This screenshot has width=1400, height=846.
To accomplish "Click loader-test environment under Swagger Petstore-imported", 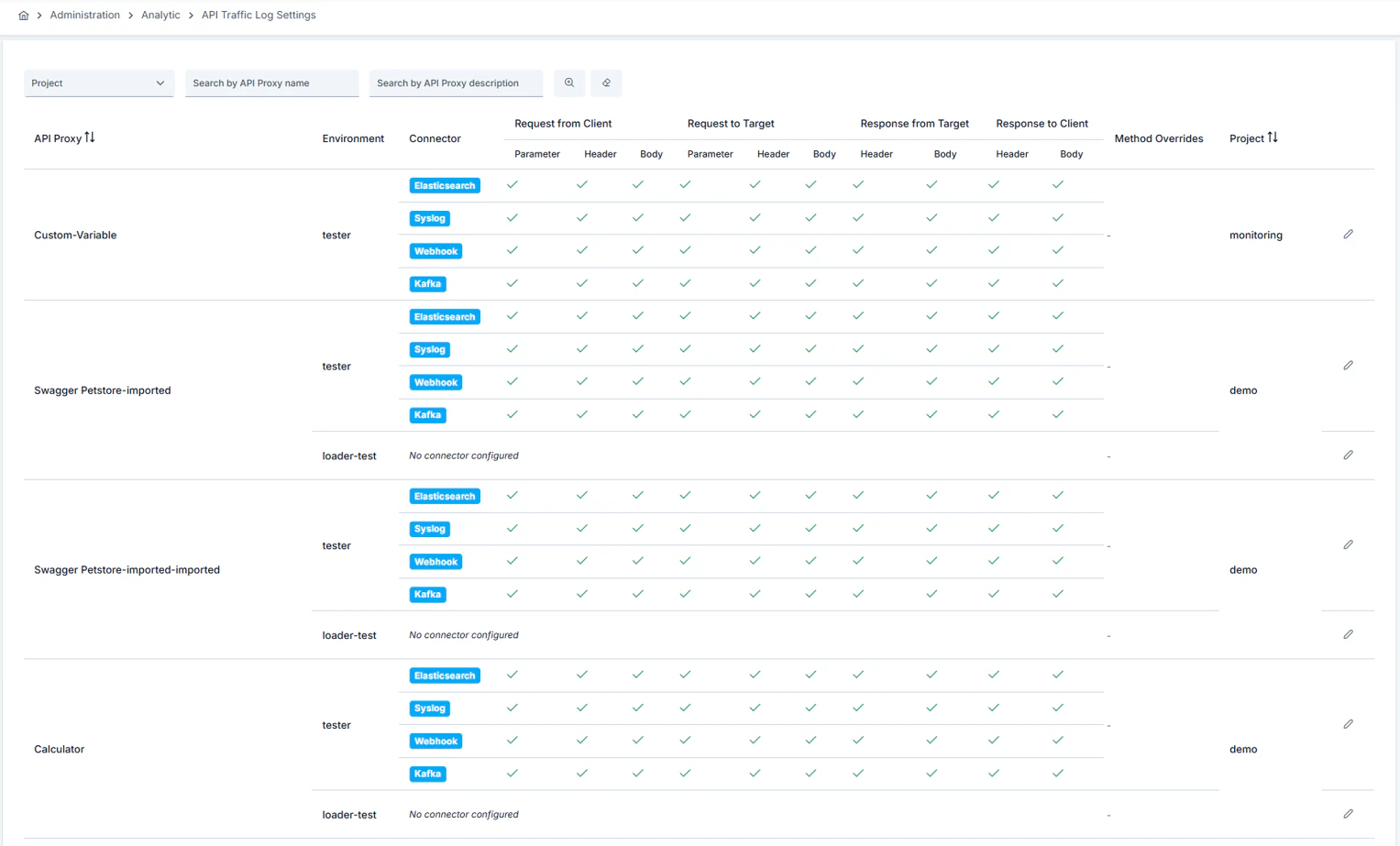I will click(x=349, y=456).
